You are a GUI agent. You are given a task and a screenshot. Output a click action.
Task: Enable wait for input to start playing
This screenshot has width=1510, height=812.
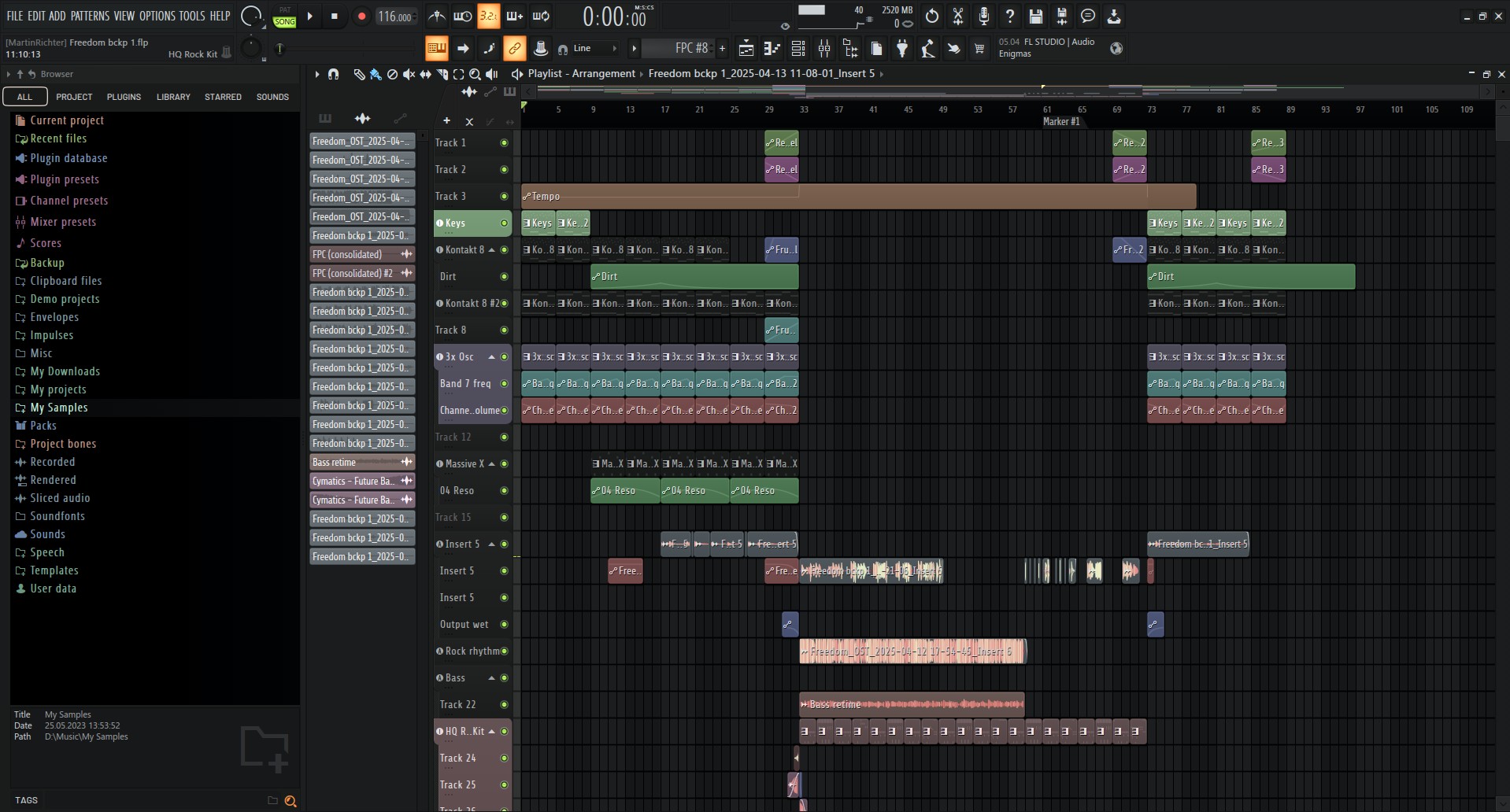(x=463, y=16)
